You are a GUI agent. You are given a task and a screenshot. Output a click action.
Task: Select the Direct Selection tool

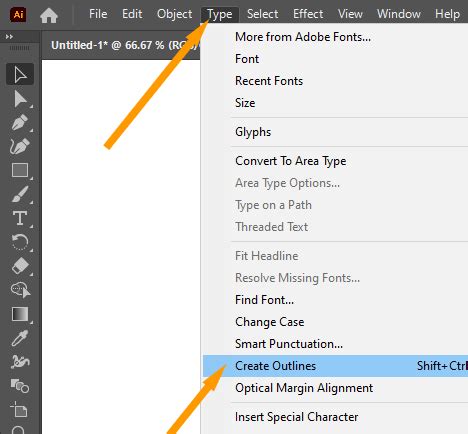[20, 99]
